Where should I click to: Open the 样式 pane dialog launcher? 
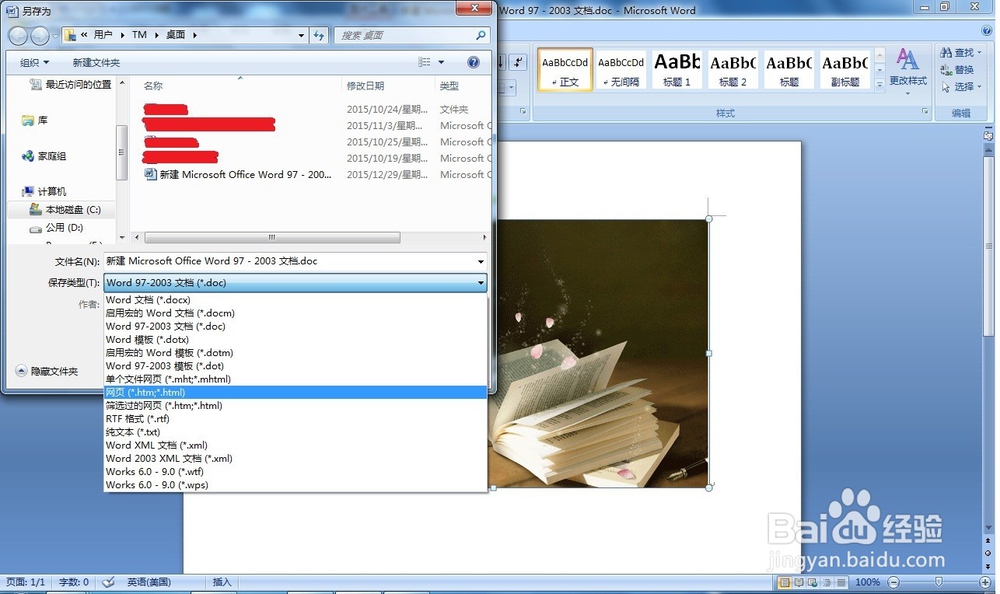(x=925, y=112)
